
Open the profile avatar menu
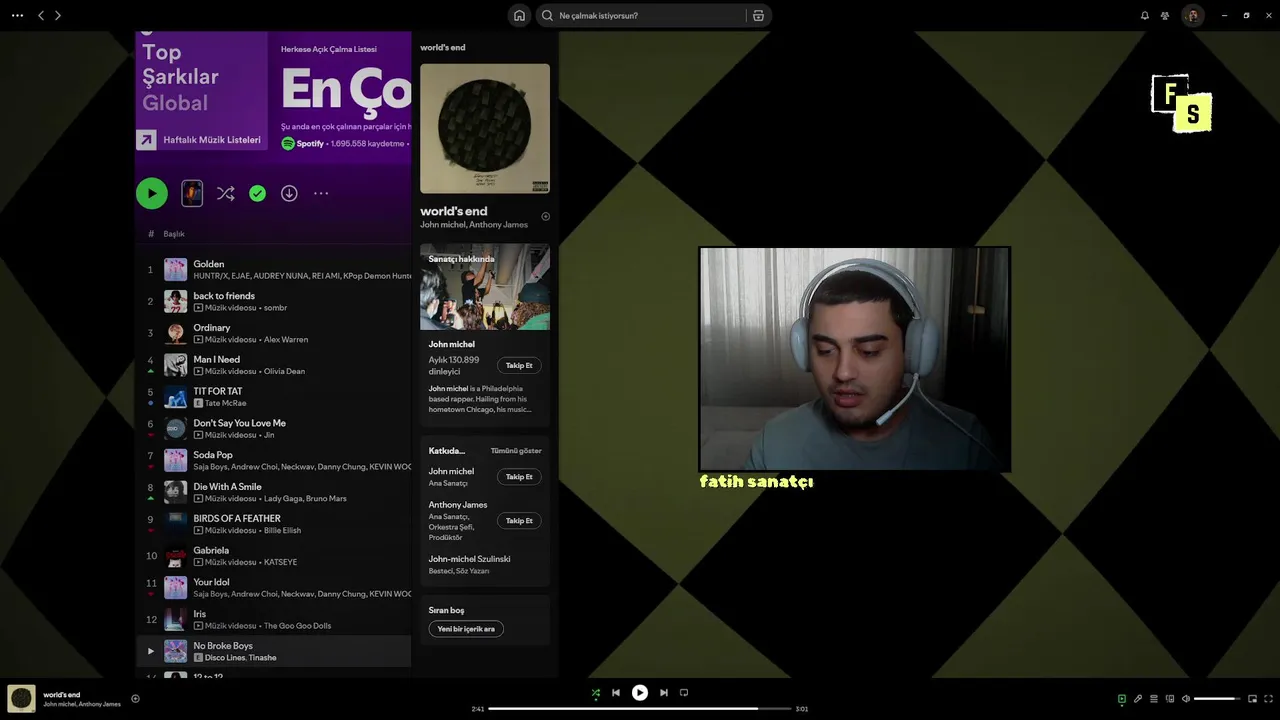1192,15
